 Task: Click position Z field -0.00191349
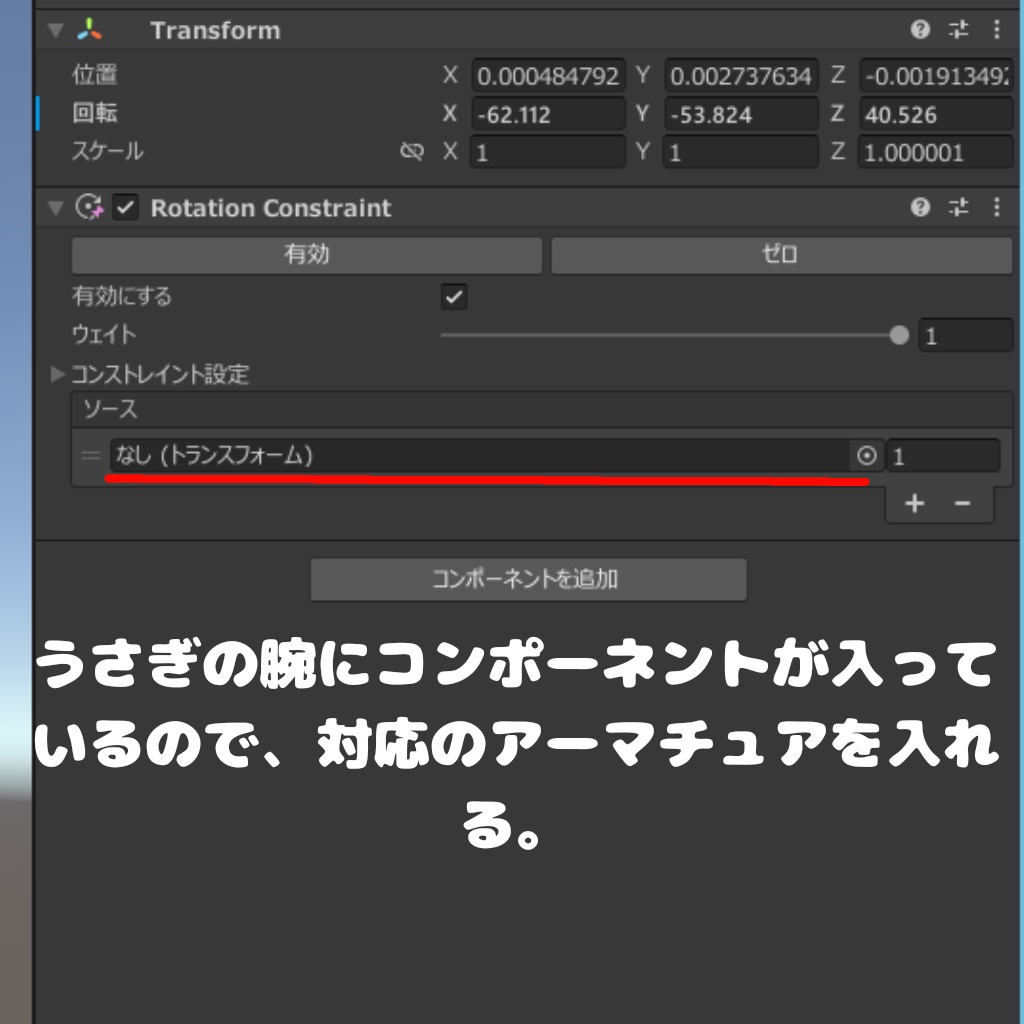tap(936, 76)
